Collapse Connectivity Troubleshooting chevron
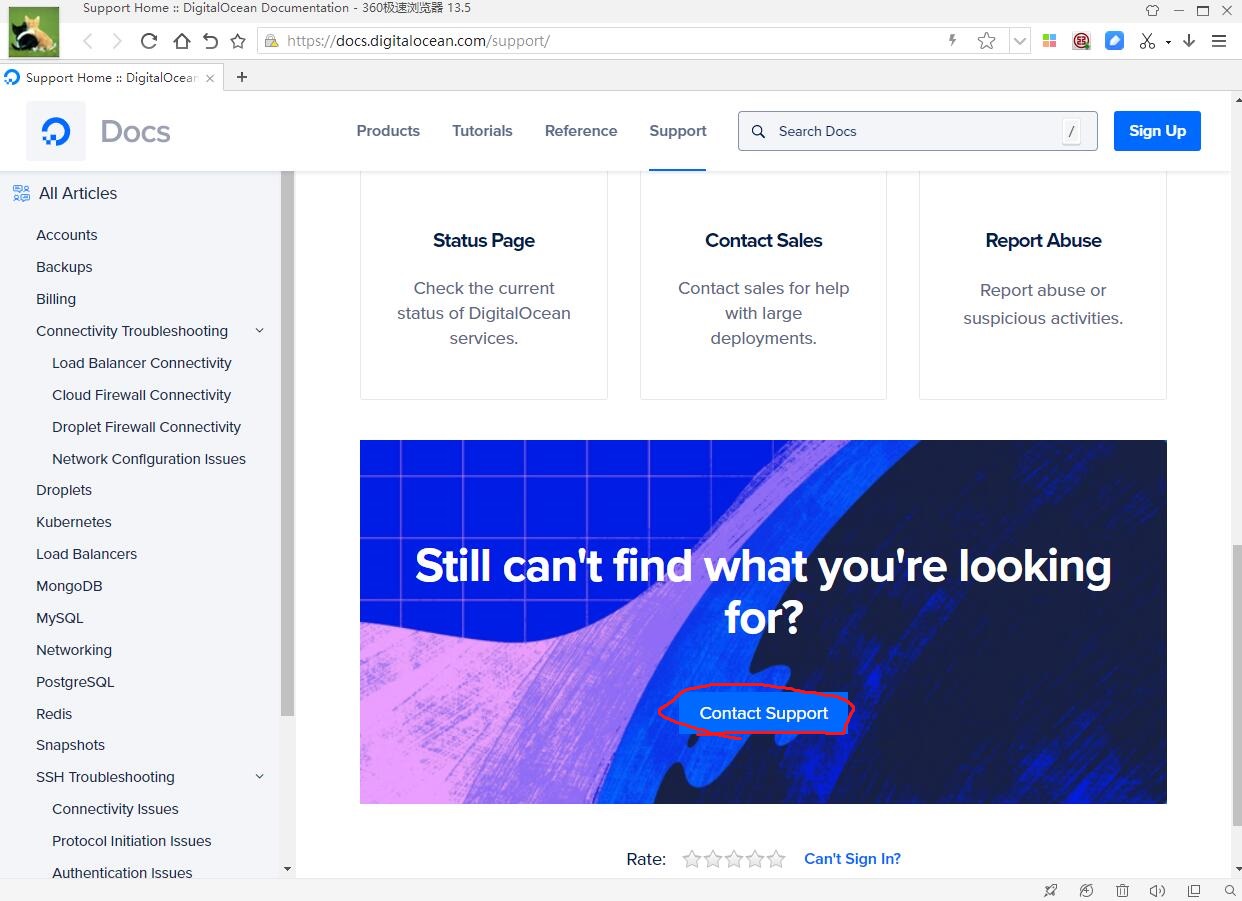The width and height of the screenshot is (1242, 901). tap(260, 331)
